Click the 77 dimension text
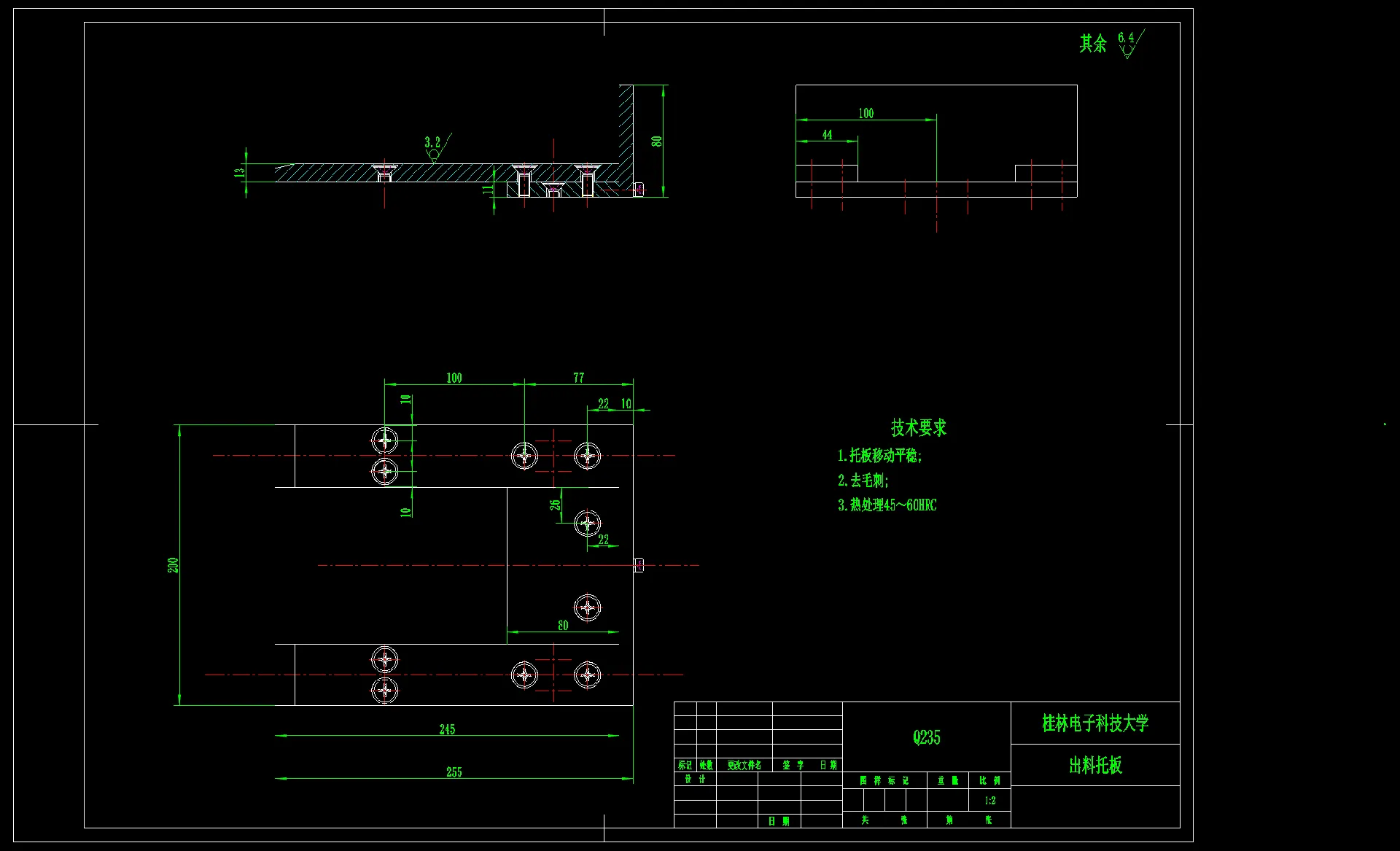Screen dimensions: 1400x851 click(578, 378)
